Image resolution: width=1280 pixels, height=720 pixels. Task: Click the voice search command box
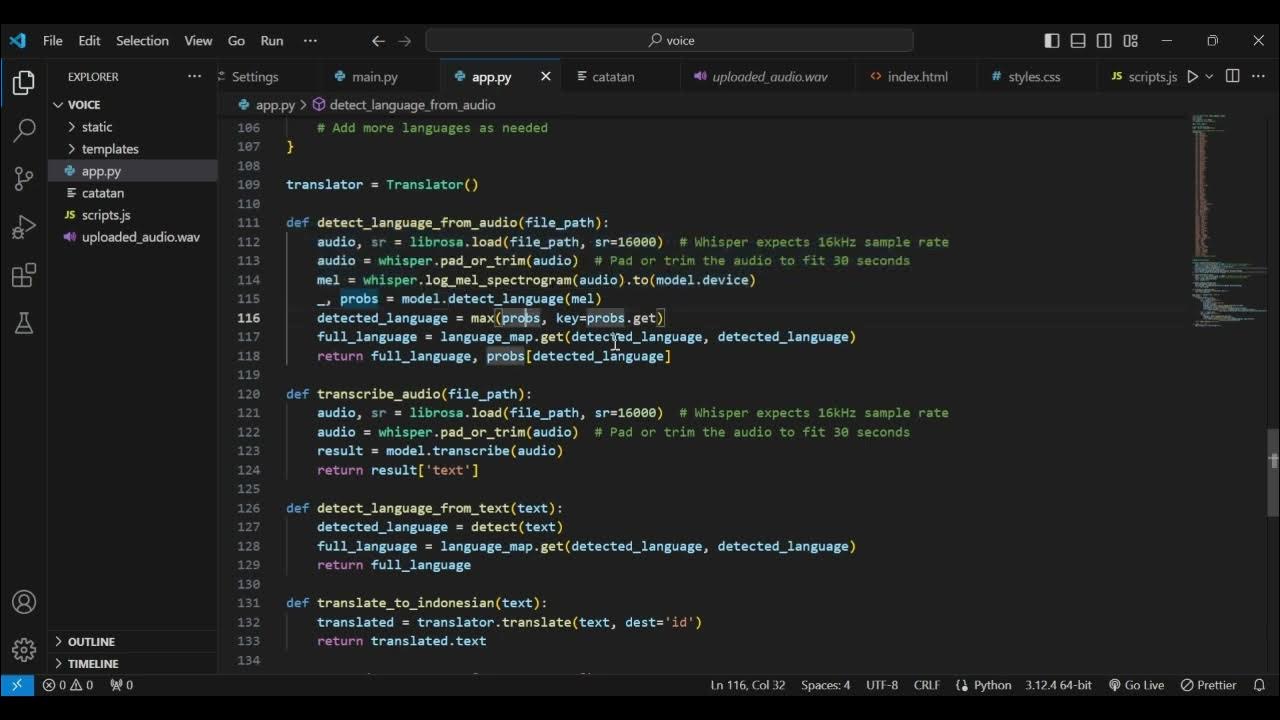(x=669, y=41)
